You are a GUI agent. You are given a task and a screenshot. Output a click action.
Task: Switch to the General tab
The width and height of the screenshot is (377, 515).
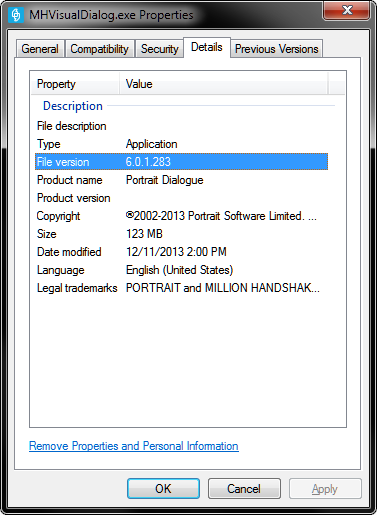(40, 49)
